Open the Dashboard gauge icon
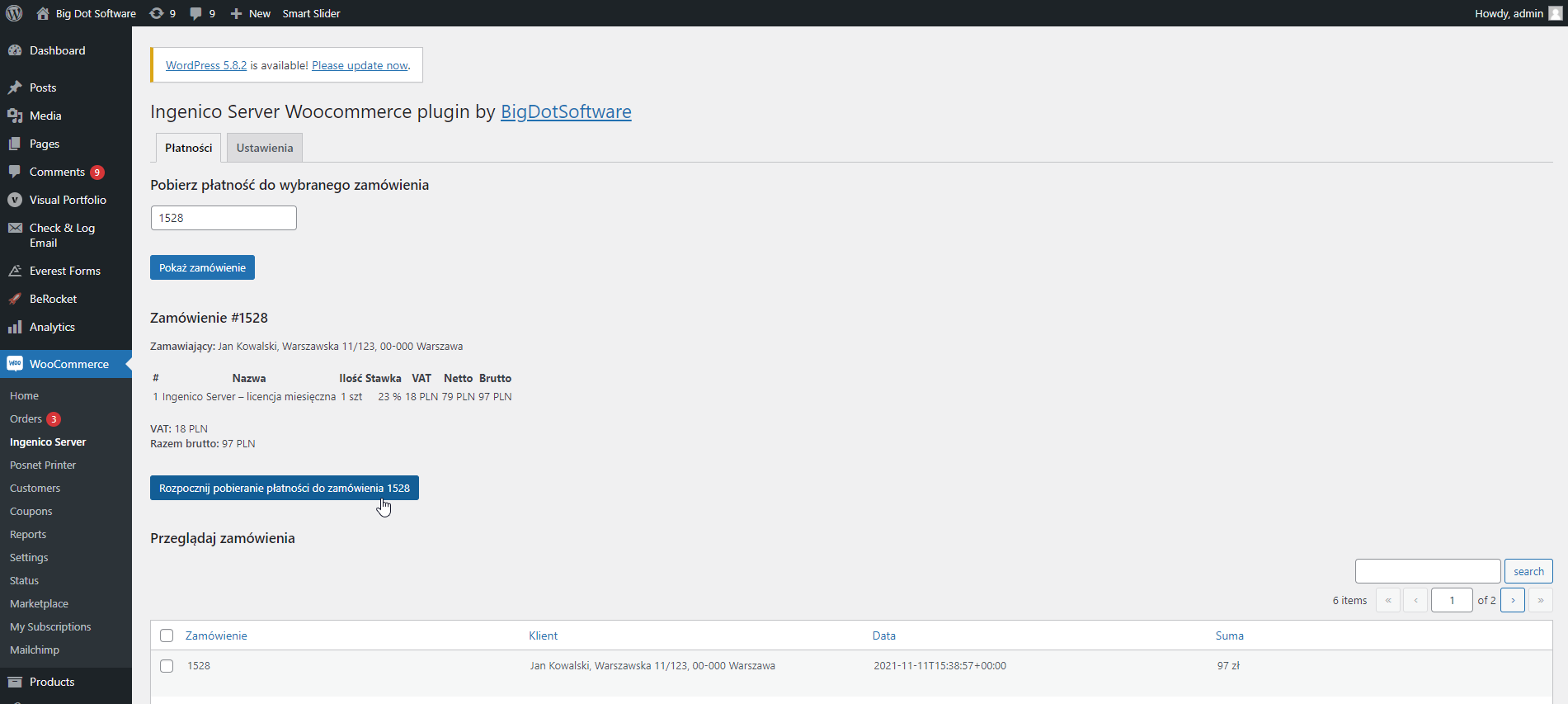1568x704 pixels. (15, 50)
